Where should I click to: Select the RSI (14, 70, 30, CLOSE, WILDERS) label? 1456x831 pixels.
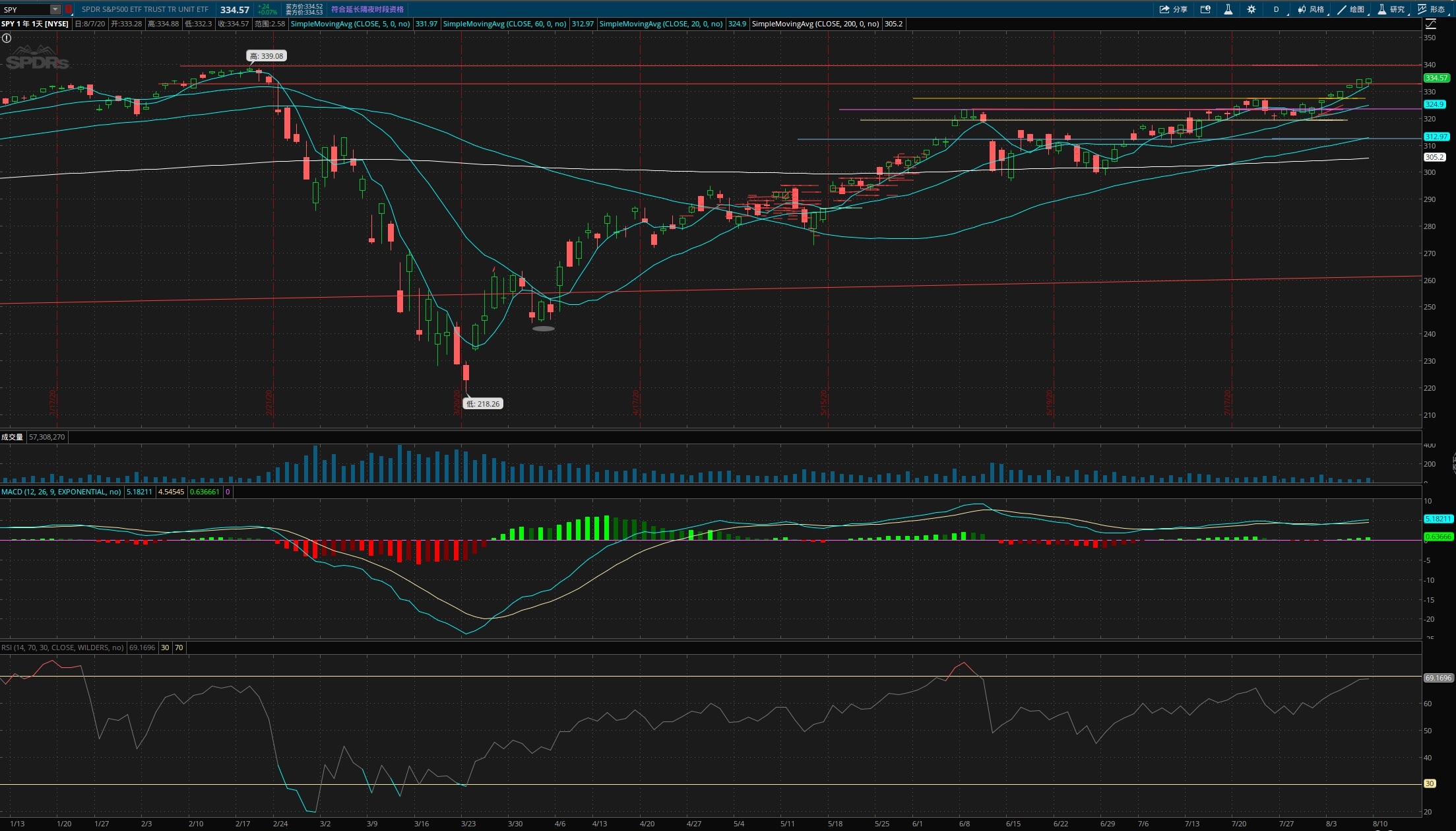[x=63, y=648]
